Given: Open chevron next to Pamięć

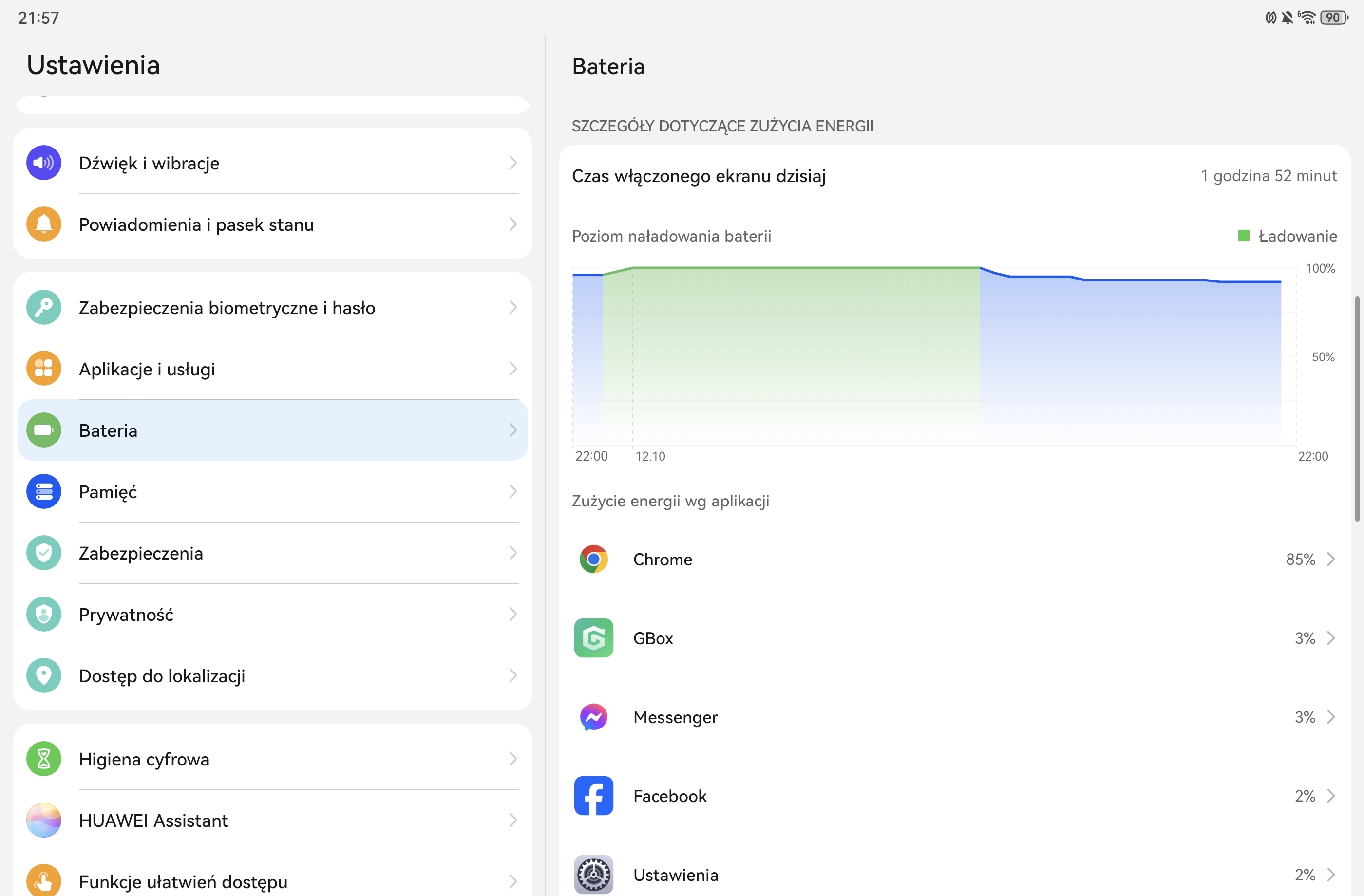Looking at the screenshot, I should 513,491.
